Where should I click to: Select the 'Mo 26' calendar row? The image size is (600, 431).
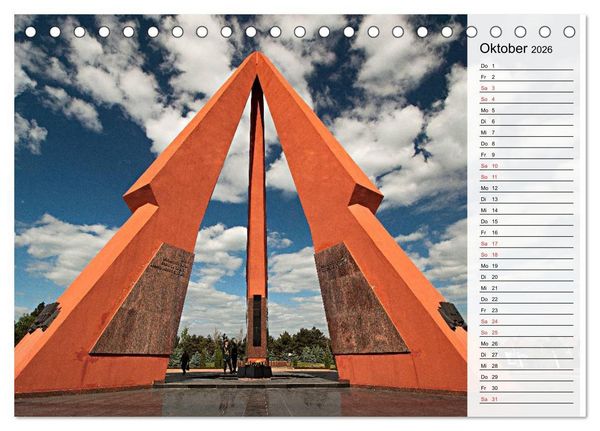tap(527, 343)
